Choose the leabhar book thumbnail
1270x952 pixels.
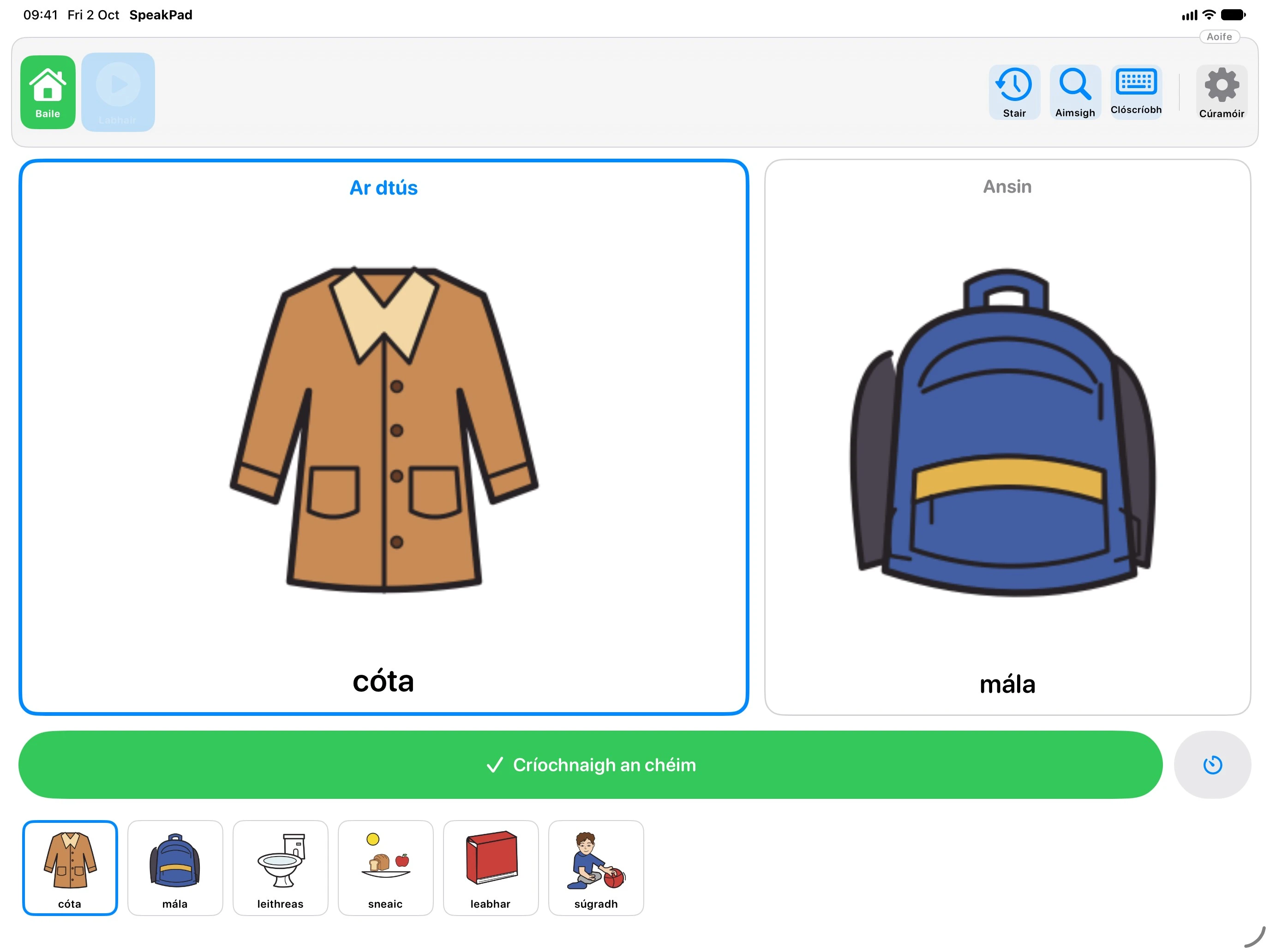490,868
